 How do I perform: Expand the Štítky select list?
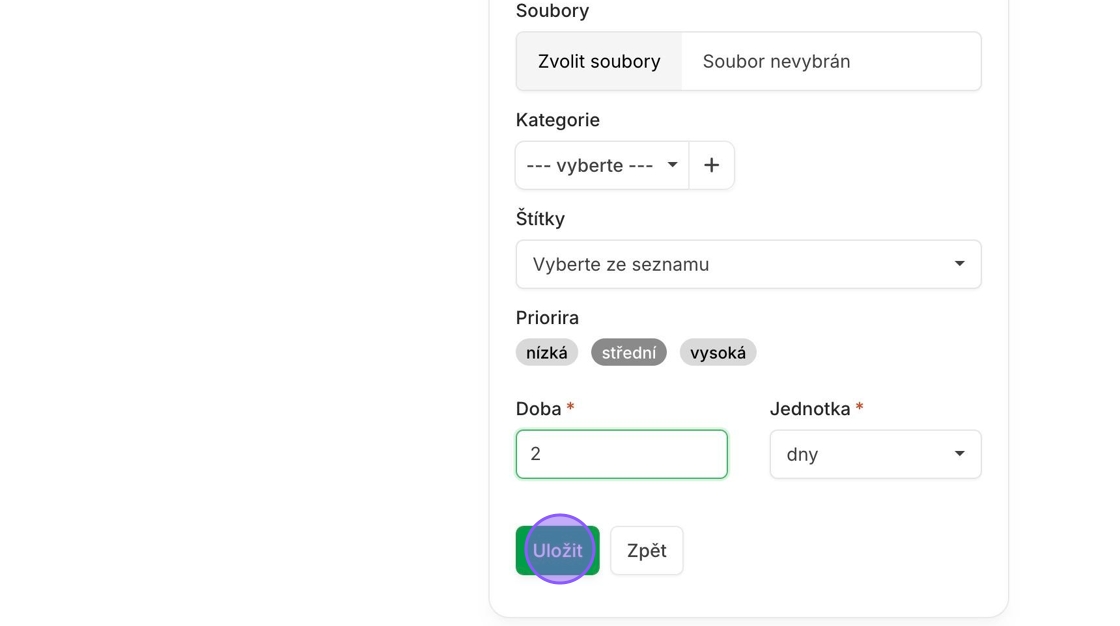[x=748, y=264]
